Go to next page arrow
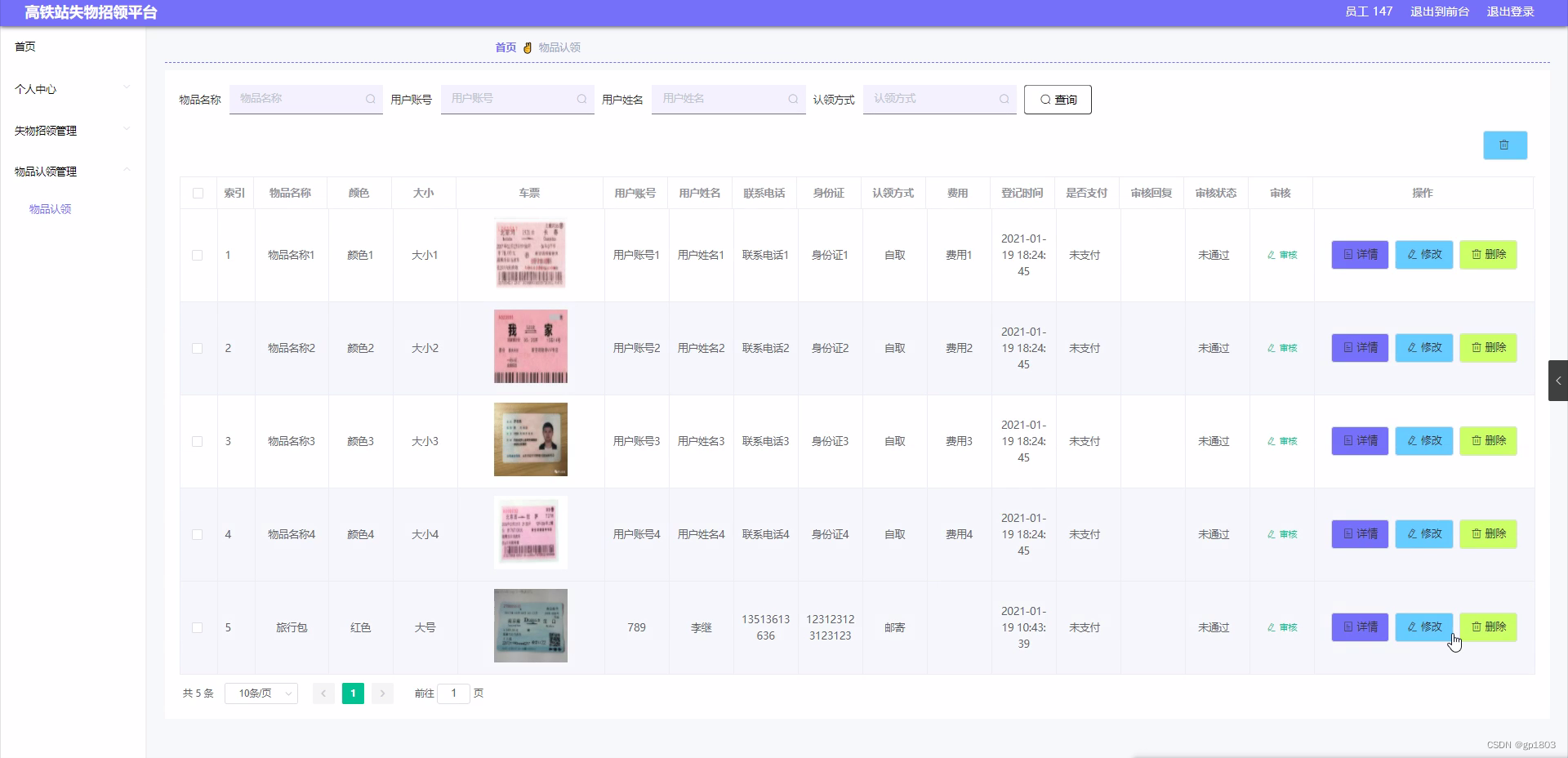Image resolution: width=1568 pixels, height=758 pixels. [382, 693]
